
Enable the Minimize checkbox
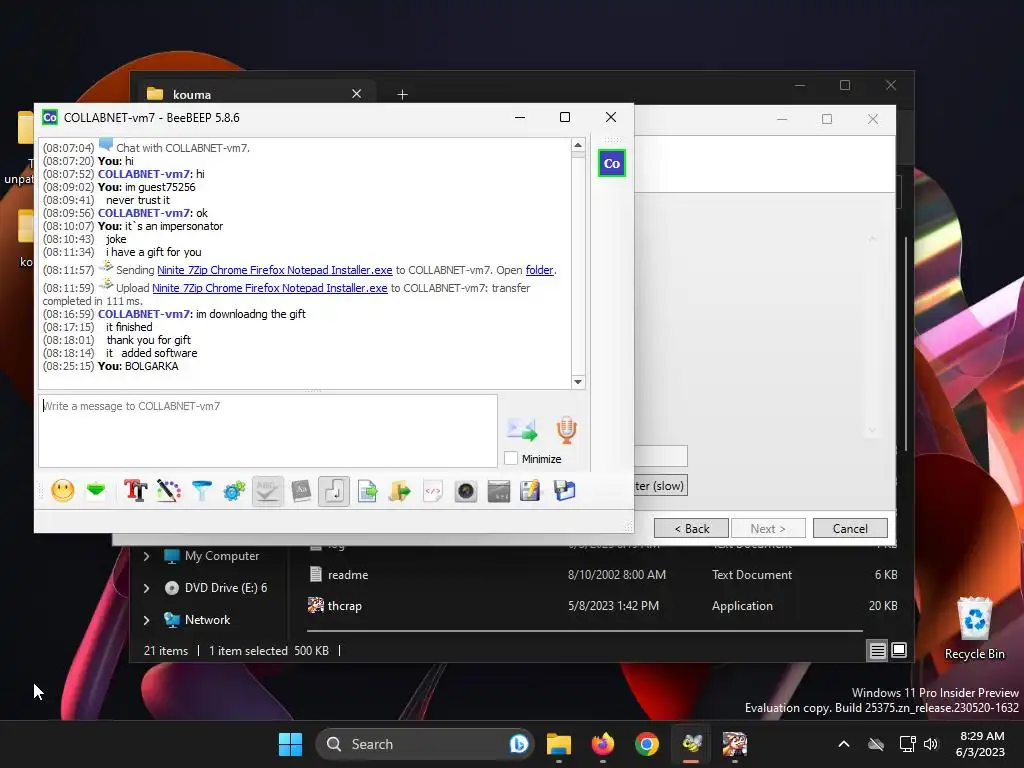(x=511, y=458)
